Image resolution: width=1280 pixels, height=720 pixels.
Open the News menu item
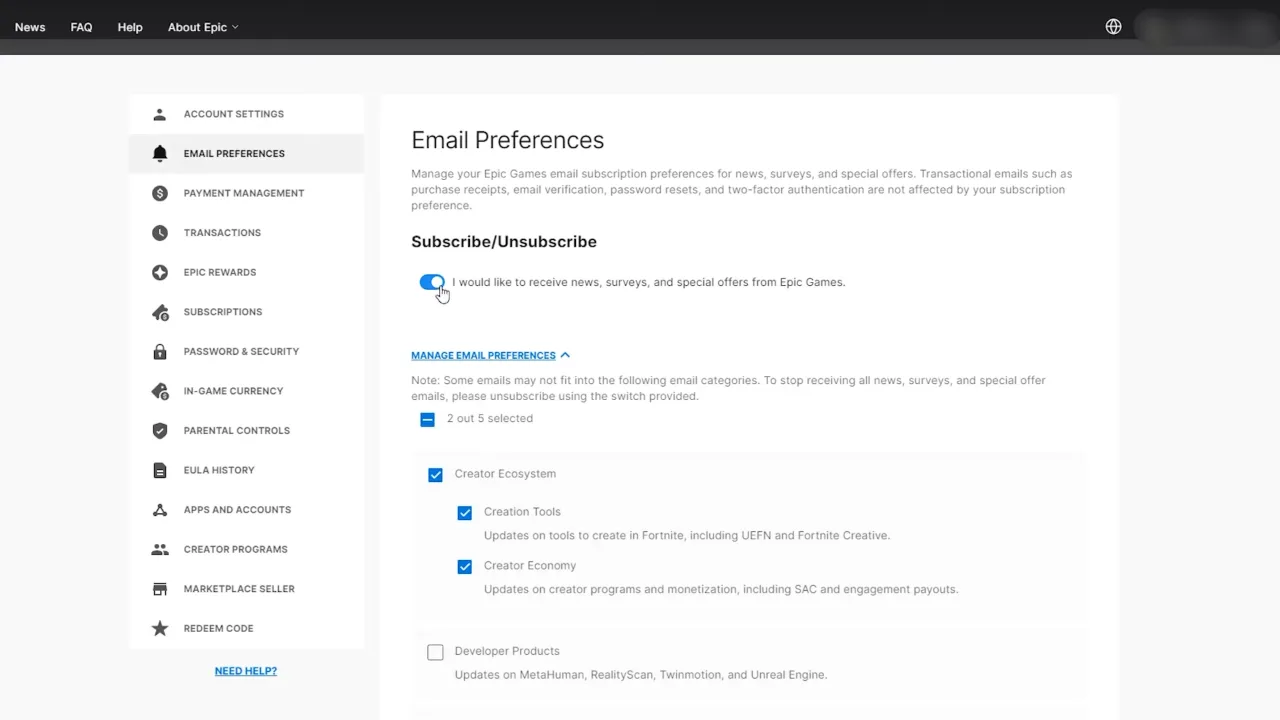[x=30, y=27]
